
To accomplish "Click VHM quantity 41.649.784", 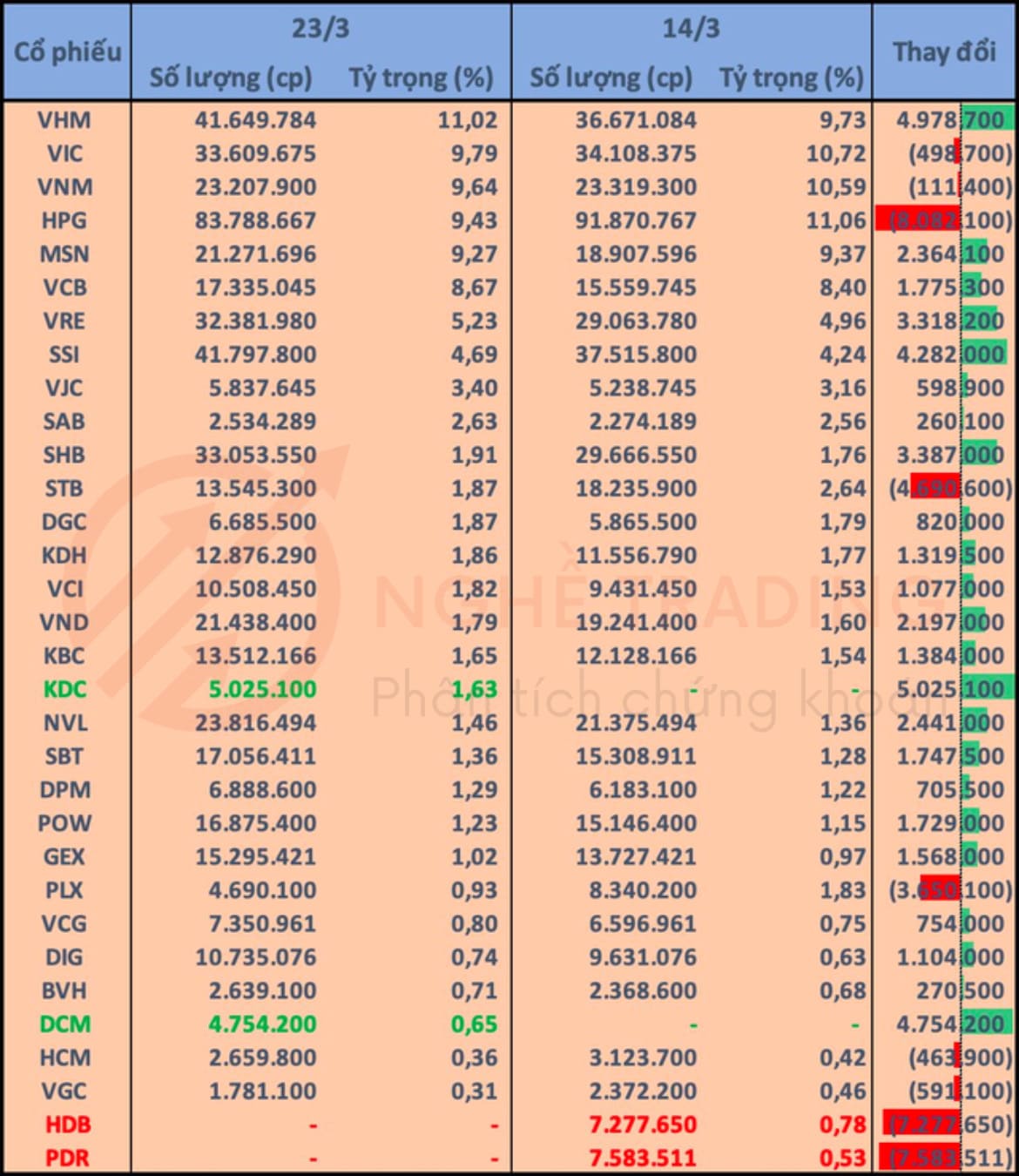I will tap(255, 120).
